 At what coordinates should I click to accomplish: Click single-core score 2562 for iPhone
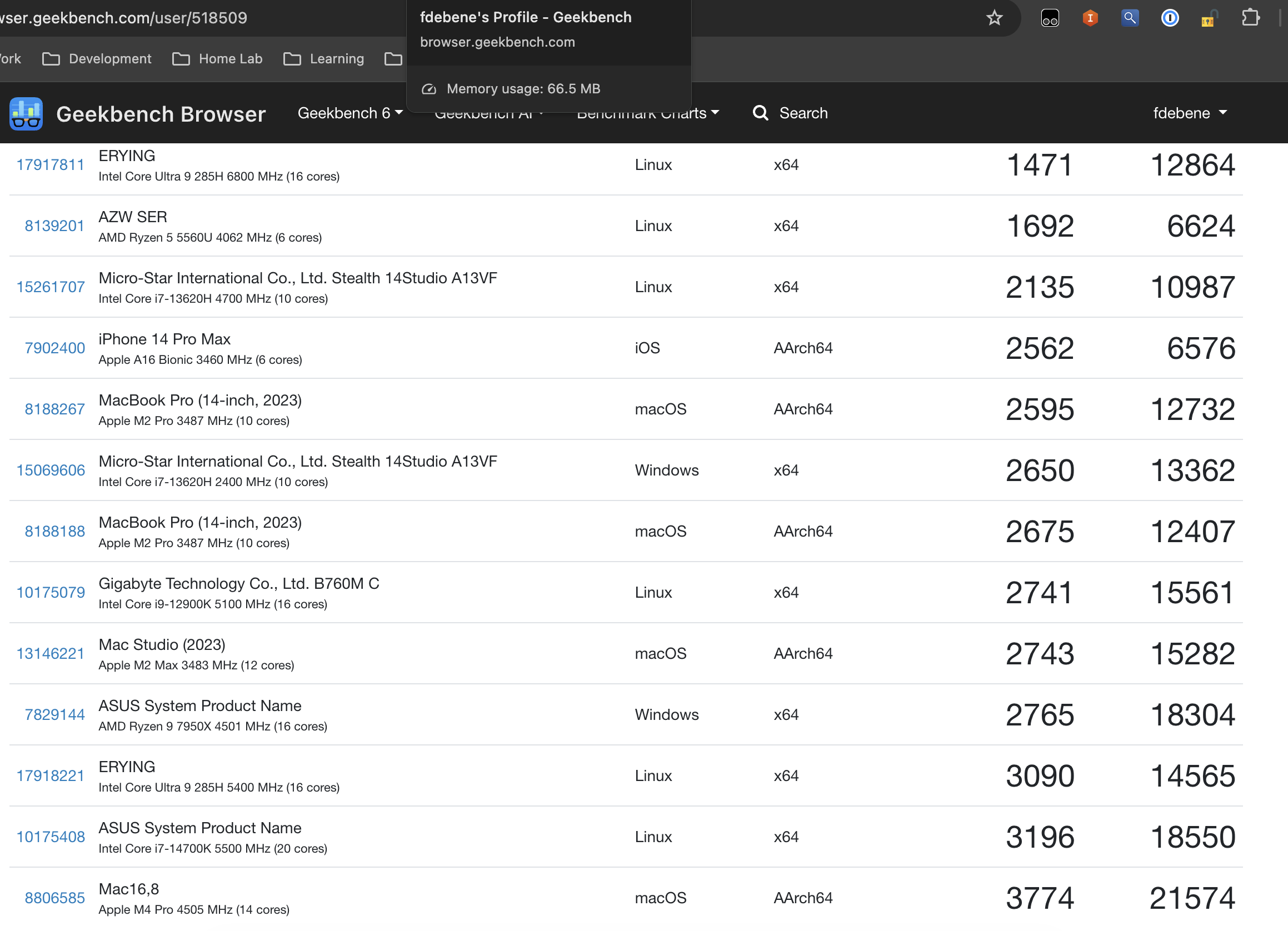point(1039,348)
